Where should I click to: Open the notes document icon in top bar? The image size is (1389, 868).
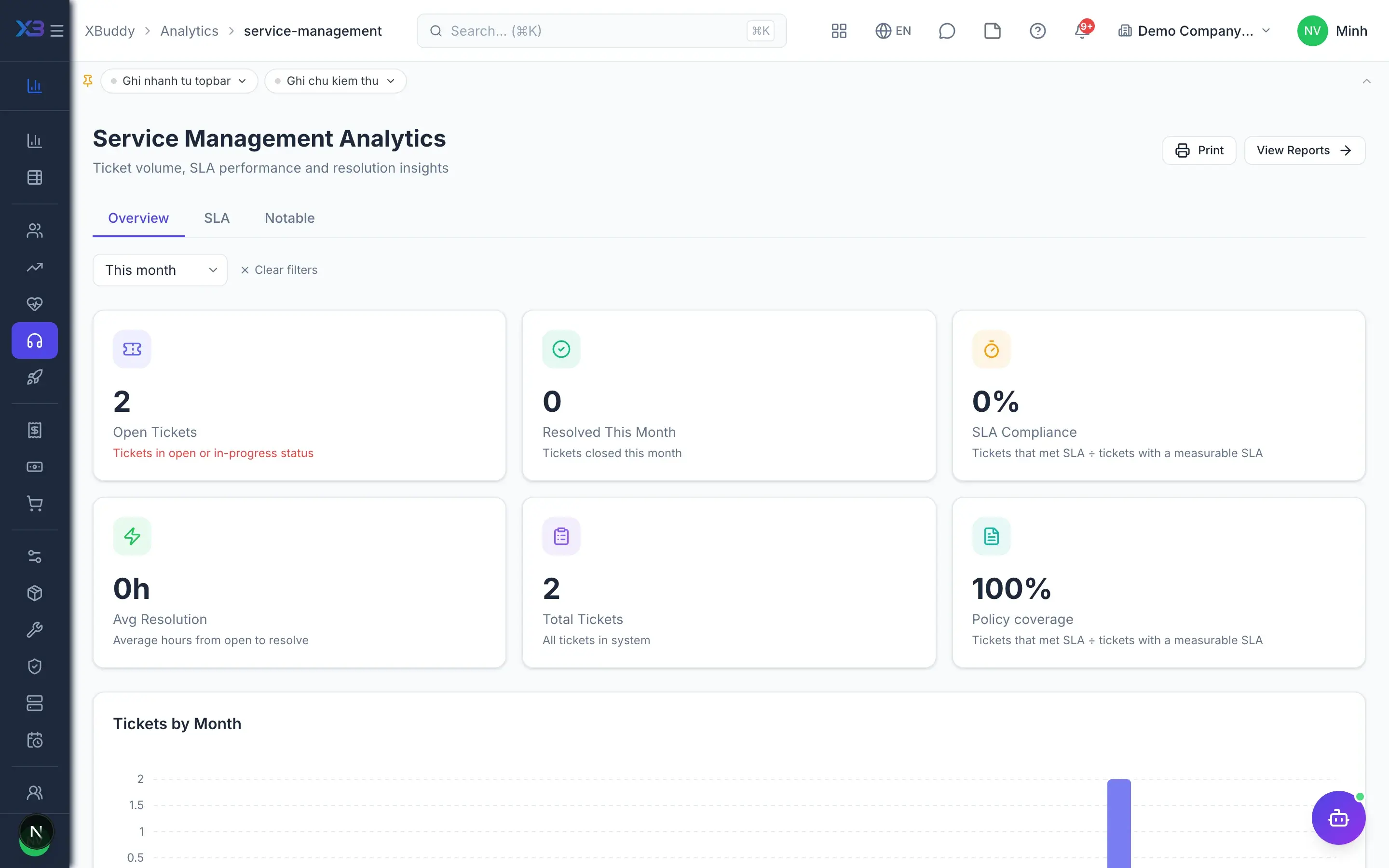pos(992,31)
